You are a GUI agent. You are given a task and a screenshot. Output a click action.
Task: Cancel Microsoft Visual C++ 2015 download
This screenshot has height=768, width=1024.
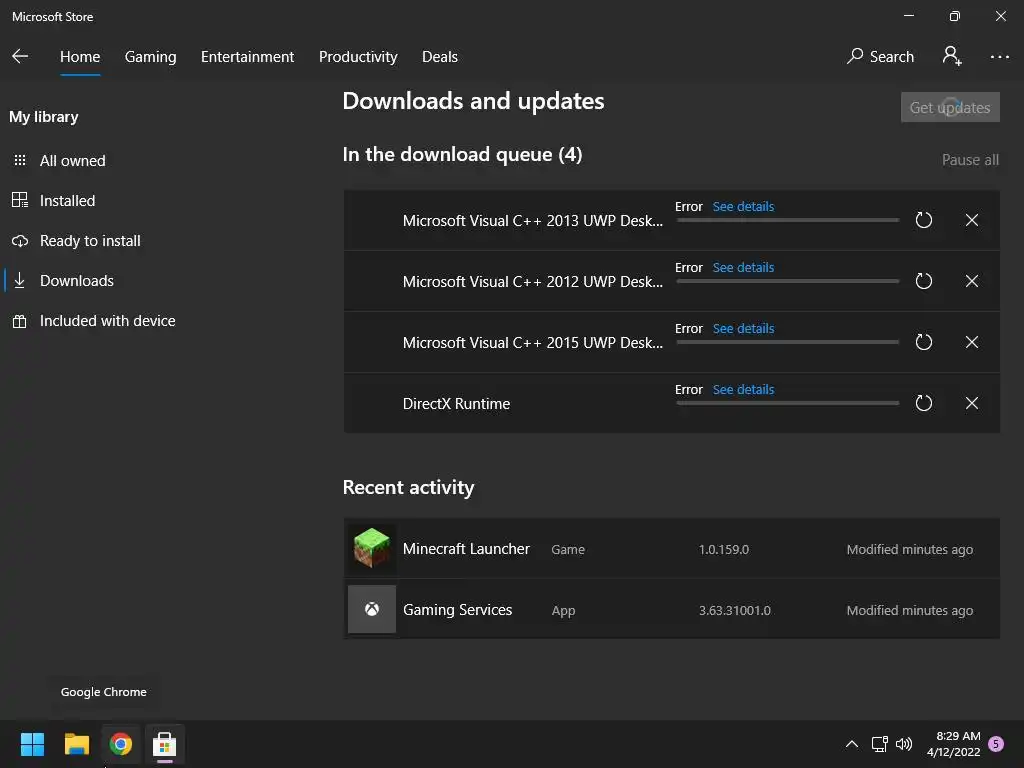pyautogui.click(x=972, y=342)
